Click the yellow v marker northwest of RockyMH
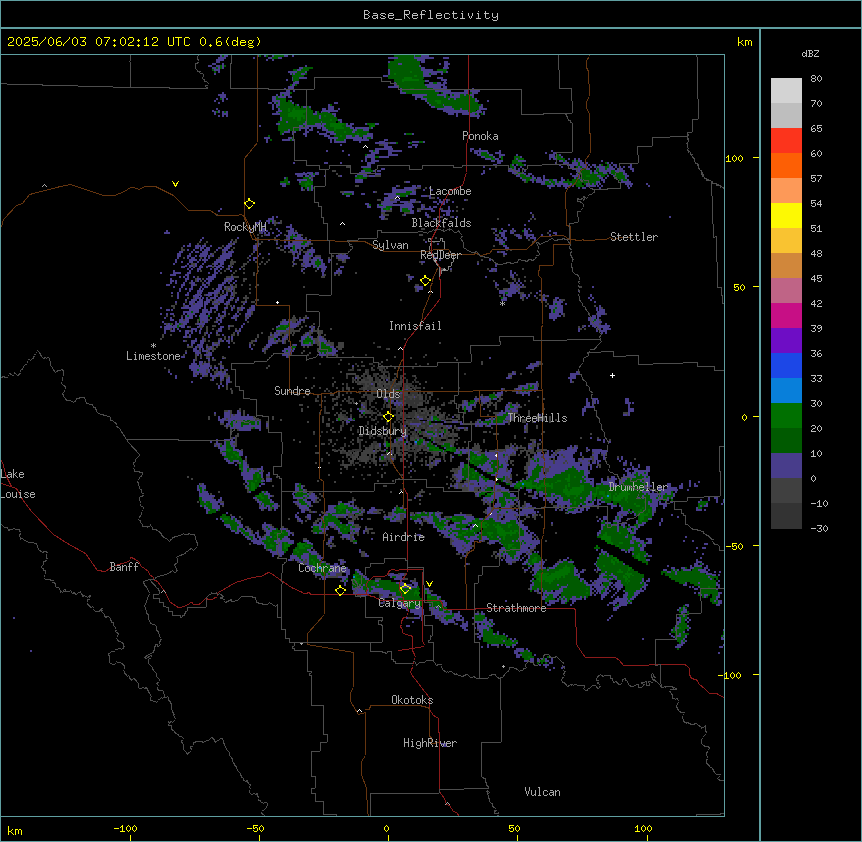The height and width of the screenshot is (842, 862). (175, 184)
